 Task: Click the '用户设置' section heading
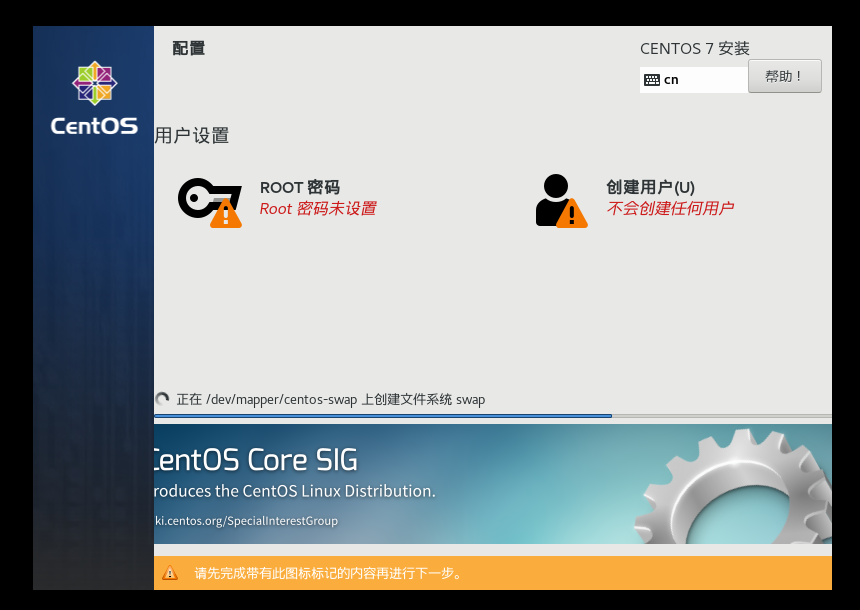click(191, 135)
